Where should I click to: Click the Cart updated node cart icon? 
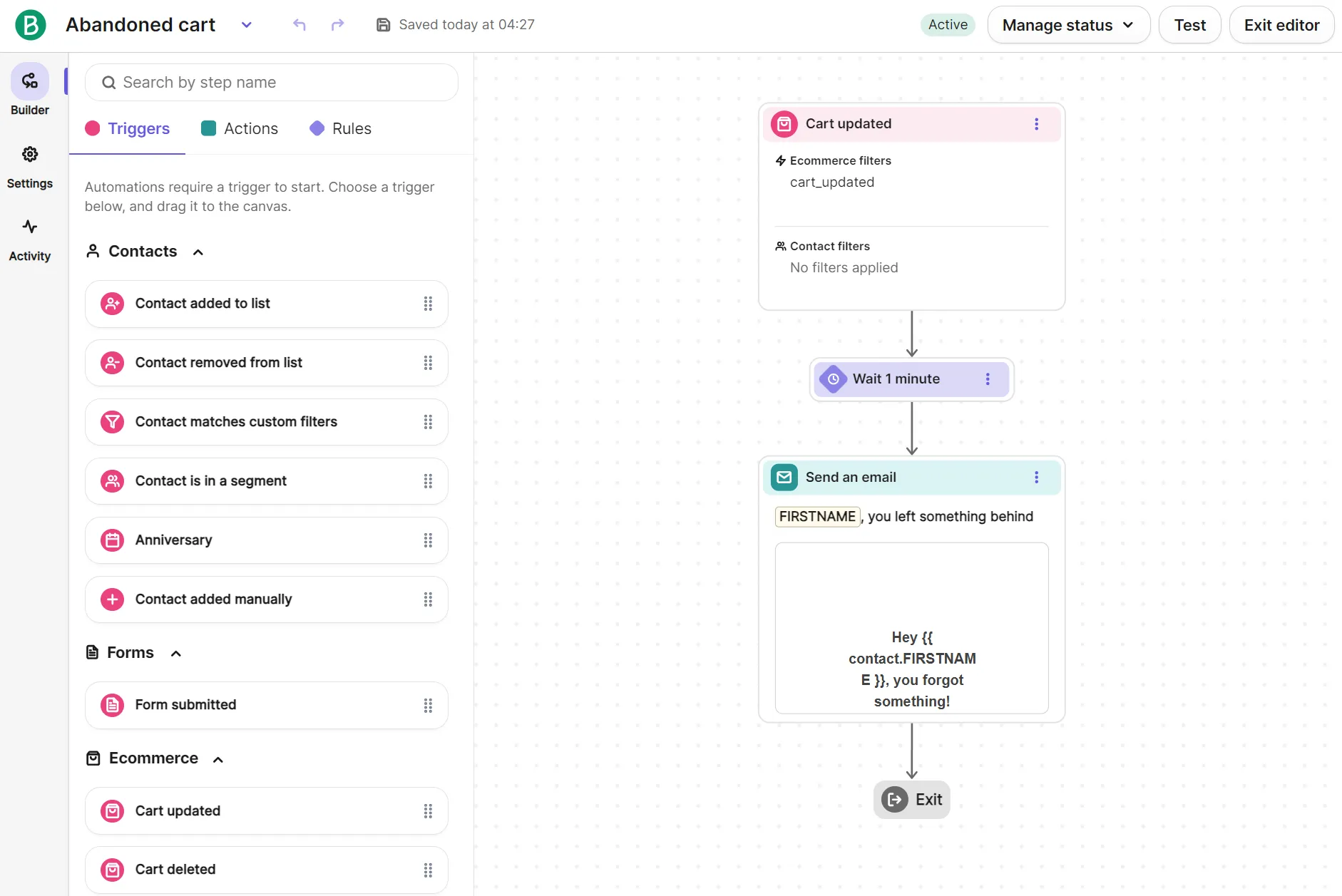click(784, 124)
